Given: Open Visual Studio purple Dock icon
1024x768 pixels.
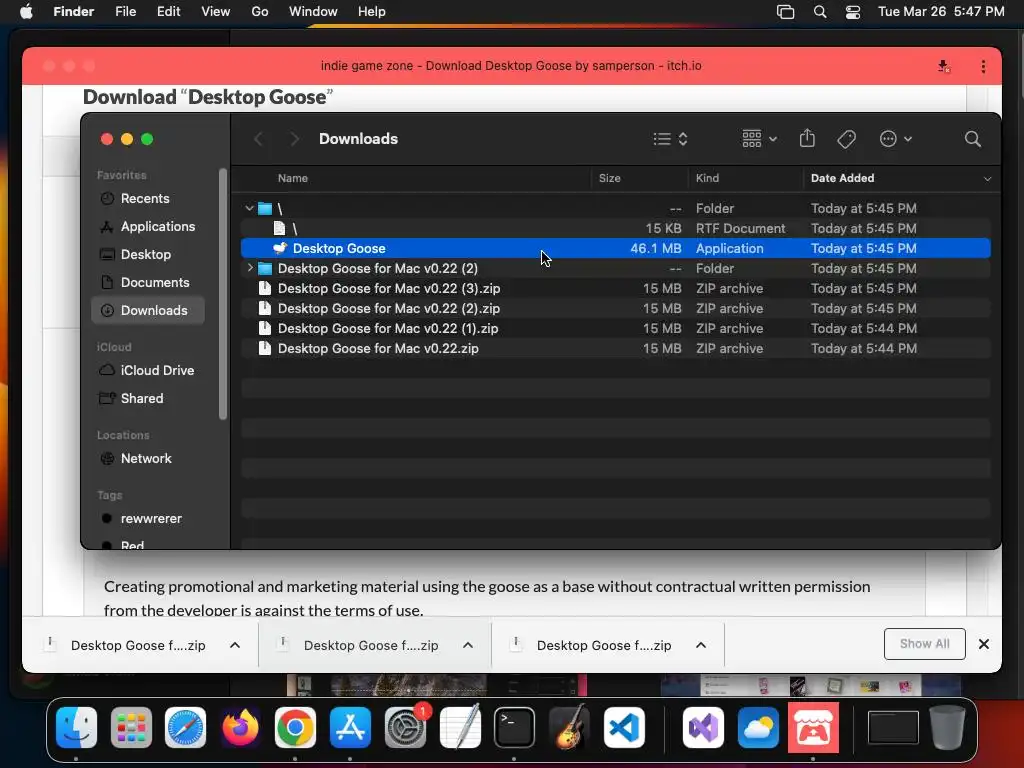Looking at the screenshot, I should coord(703,727).
